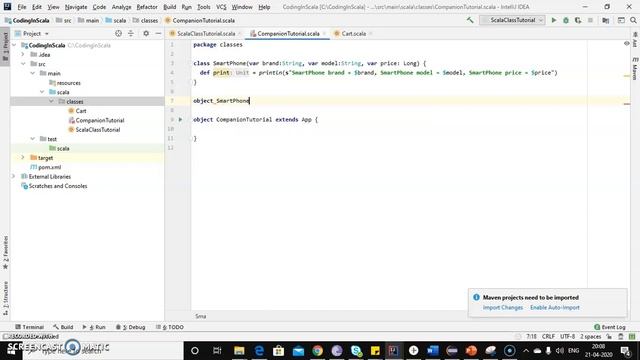This screenshot has height=360, width=640.
Task: Open the VCS menu
Action: coord(221,7)
